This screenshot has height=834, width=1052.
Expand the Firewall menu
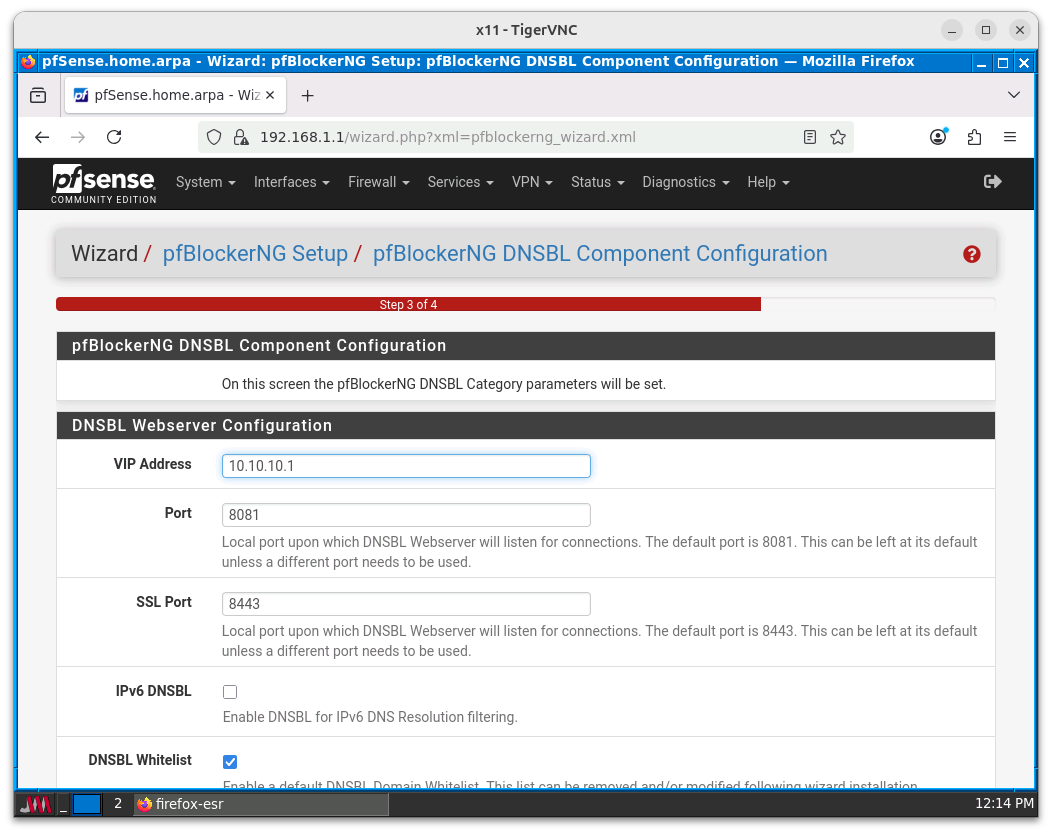pos(378,183)
